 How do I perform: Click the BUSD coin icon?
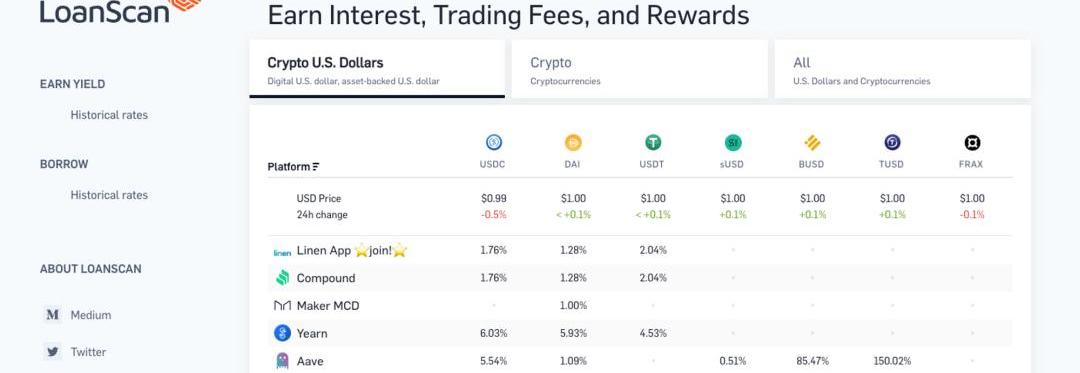tap(812, 142)
